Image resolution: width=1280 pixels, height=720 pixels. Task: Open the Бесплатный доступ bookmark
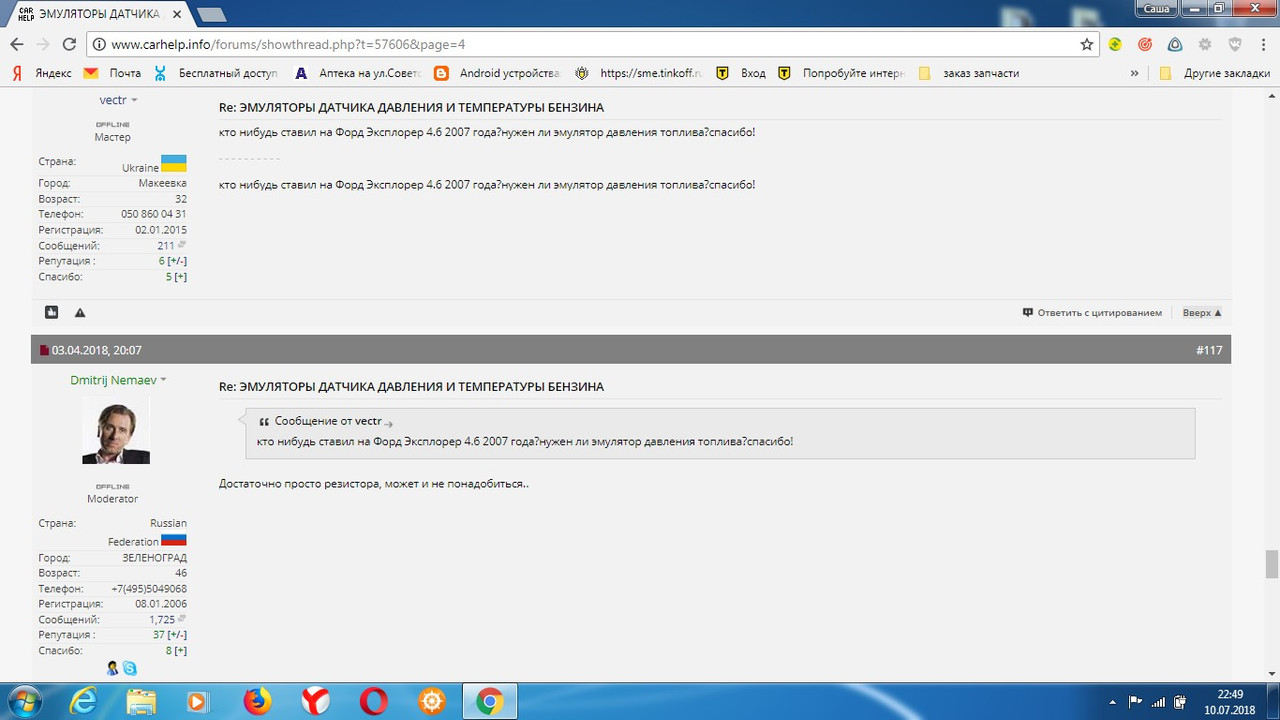point(215,73)
